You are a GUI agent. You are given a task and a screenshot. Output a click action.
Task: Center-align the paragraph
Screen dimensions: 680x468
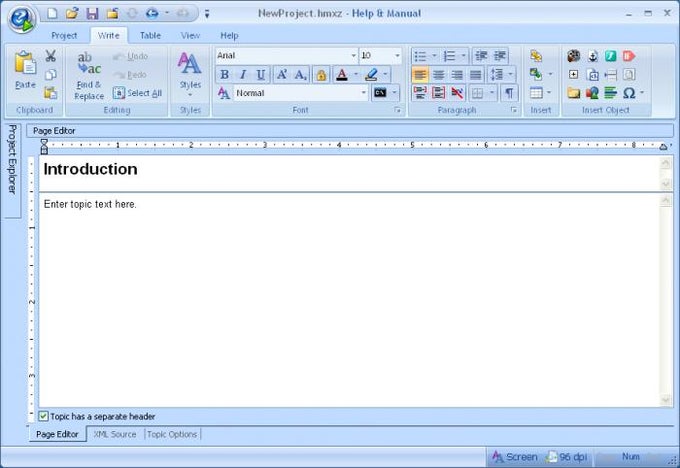click(438, 75)
